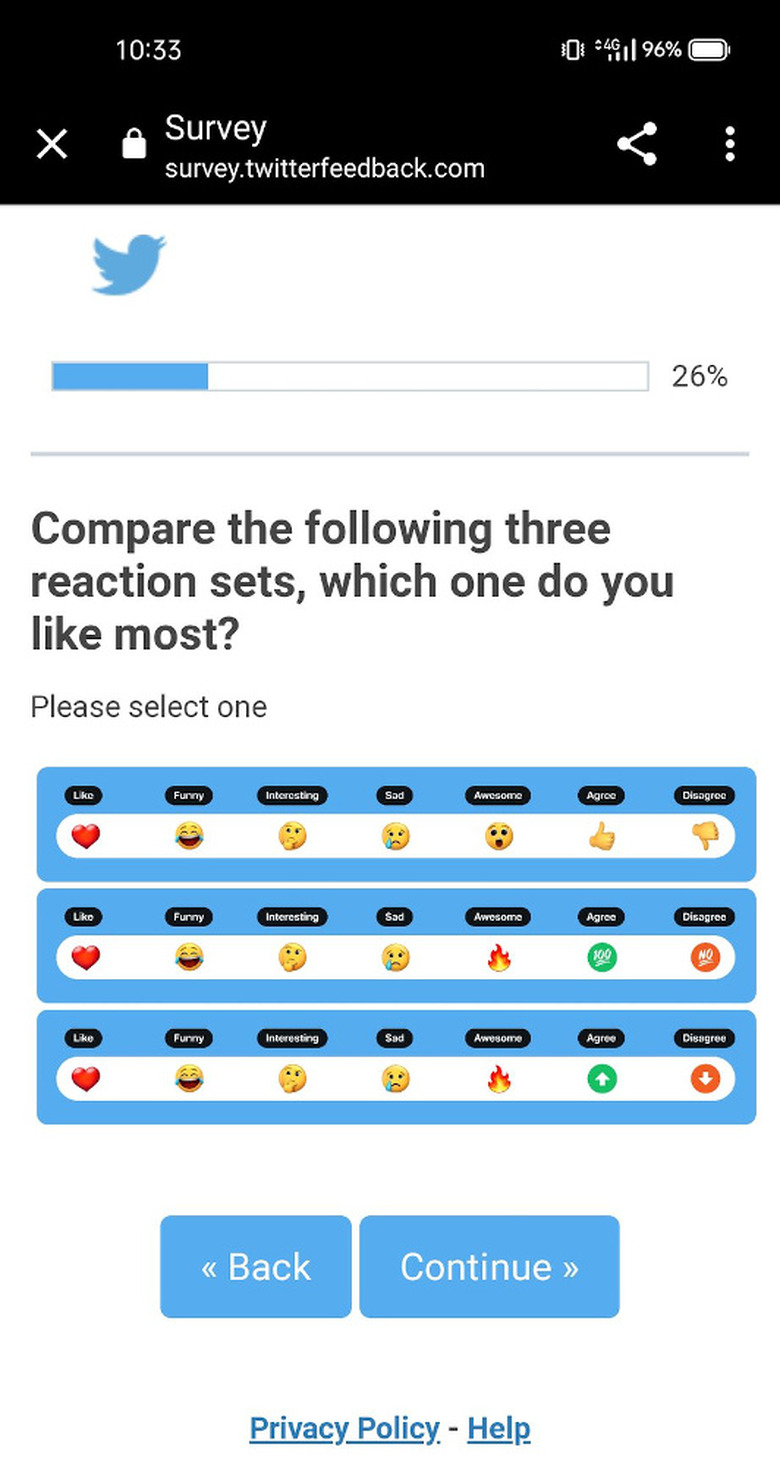Image resolution: width=780 pixels, height=1466 pixels.
Task: Close the Survey browser tab
Action: [52, 144]
